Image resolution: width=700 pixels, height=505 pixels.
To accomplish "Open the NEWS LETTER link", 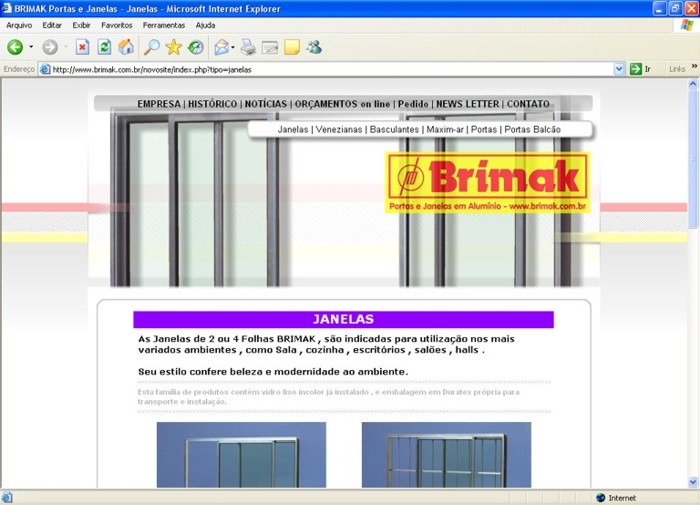I will (467, 104).
